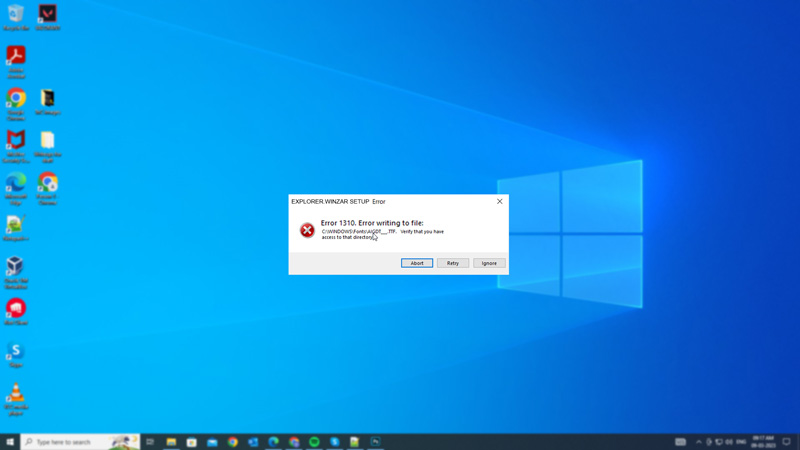Open the Windows Start menu
800x450 pixels.
tap(10, 442)
